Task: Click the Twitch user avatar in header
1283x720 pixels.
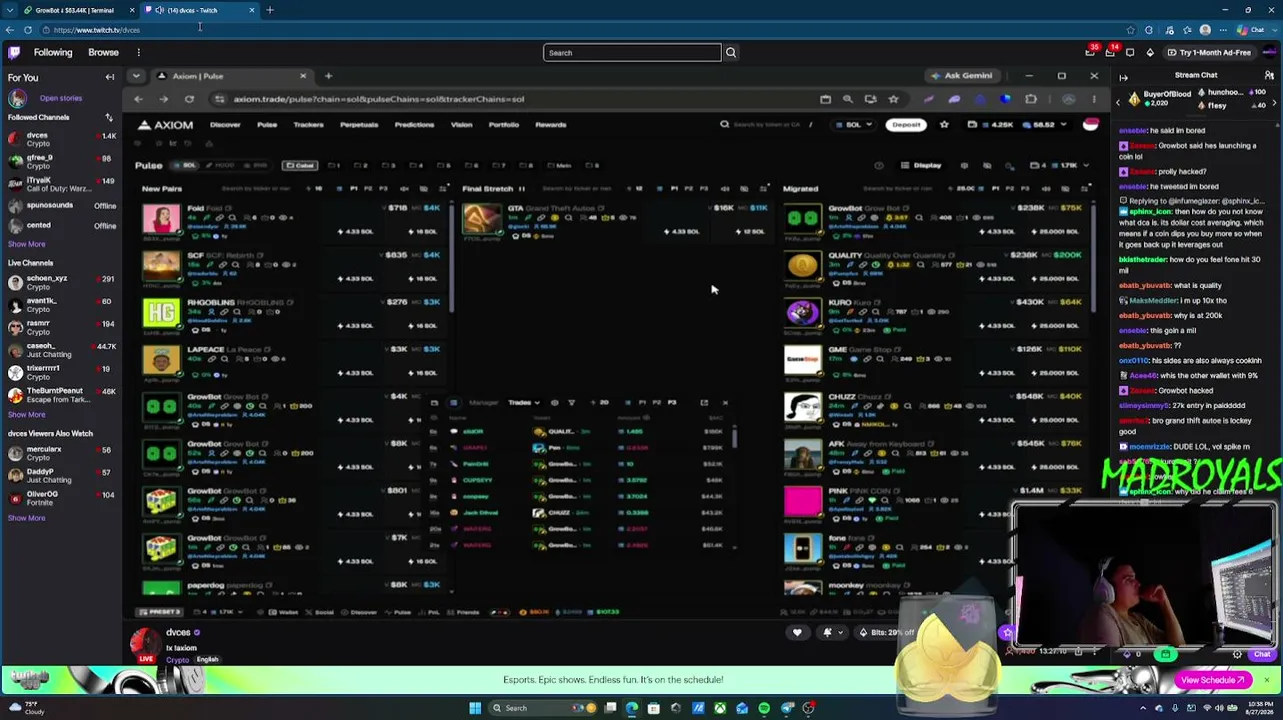Action: pos(1269,53)
